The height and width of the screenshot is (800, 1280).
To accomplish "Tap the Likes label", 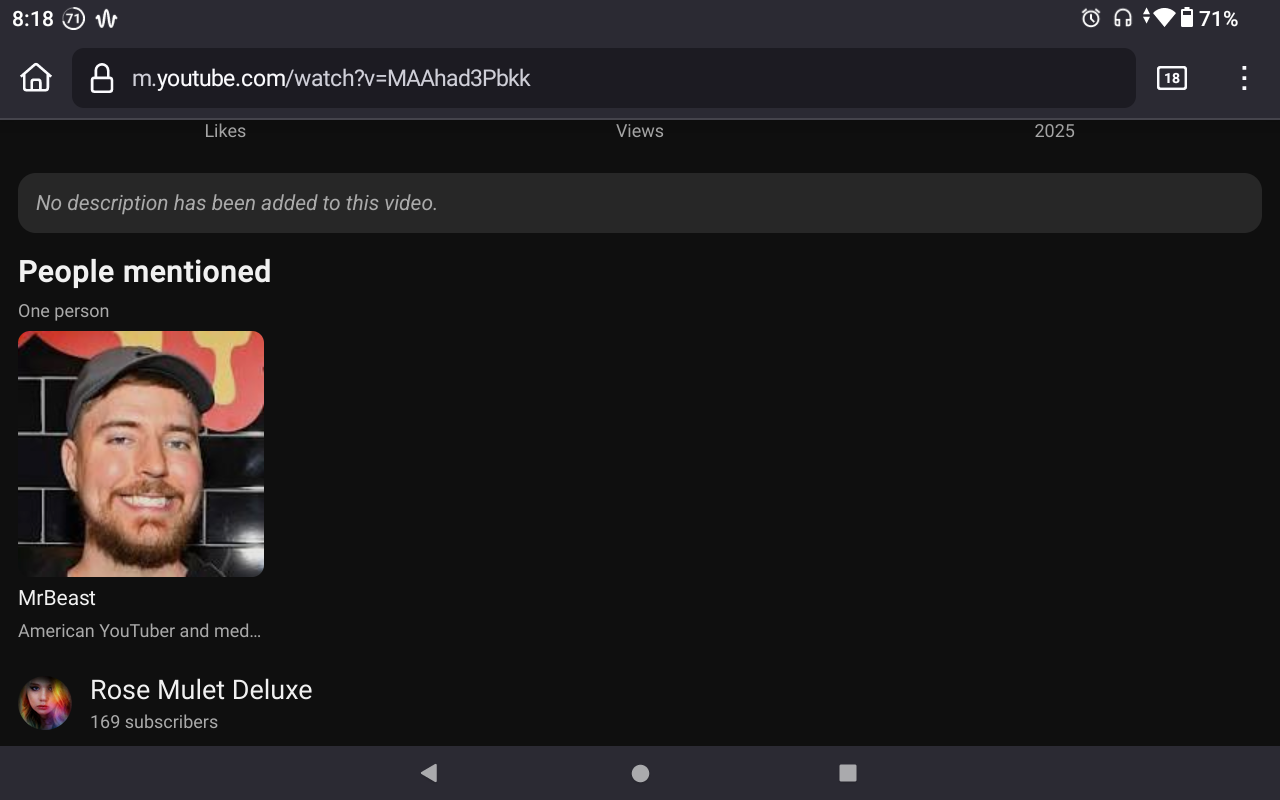I will tap(225, 131).
